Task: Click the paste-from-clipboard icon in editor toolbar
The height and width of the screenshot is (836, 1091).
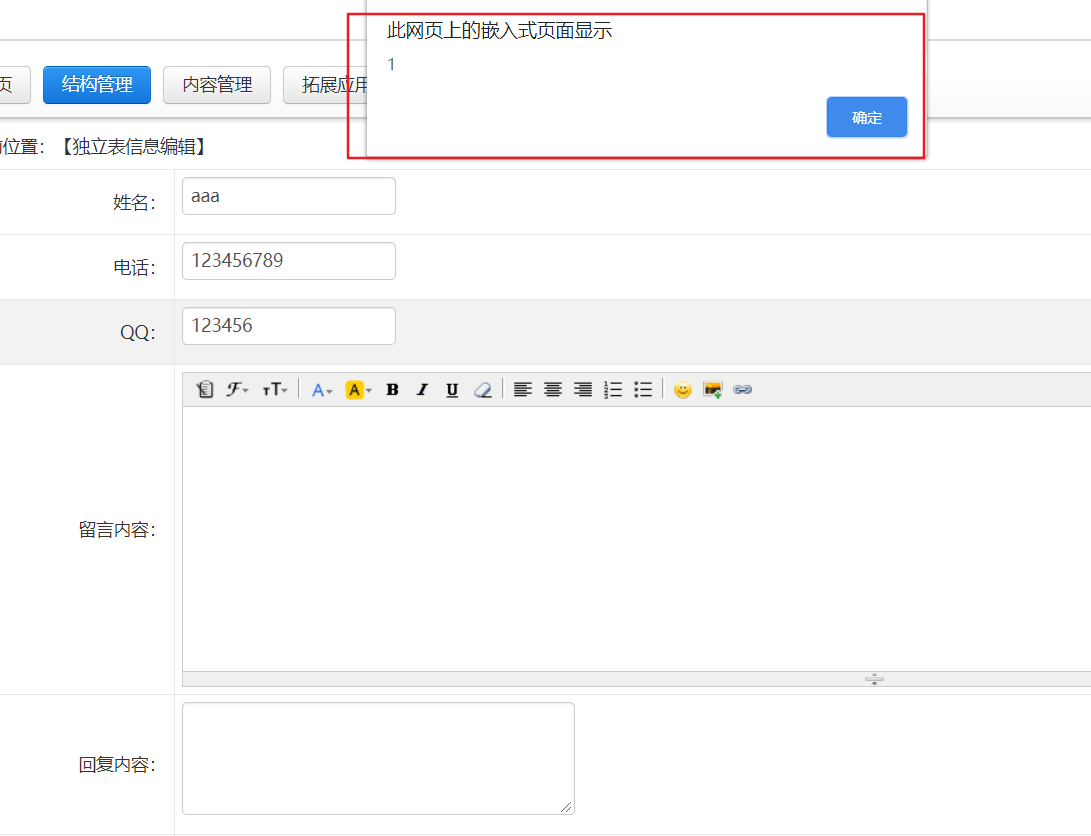Action: tap(205, 390)
